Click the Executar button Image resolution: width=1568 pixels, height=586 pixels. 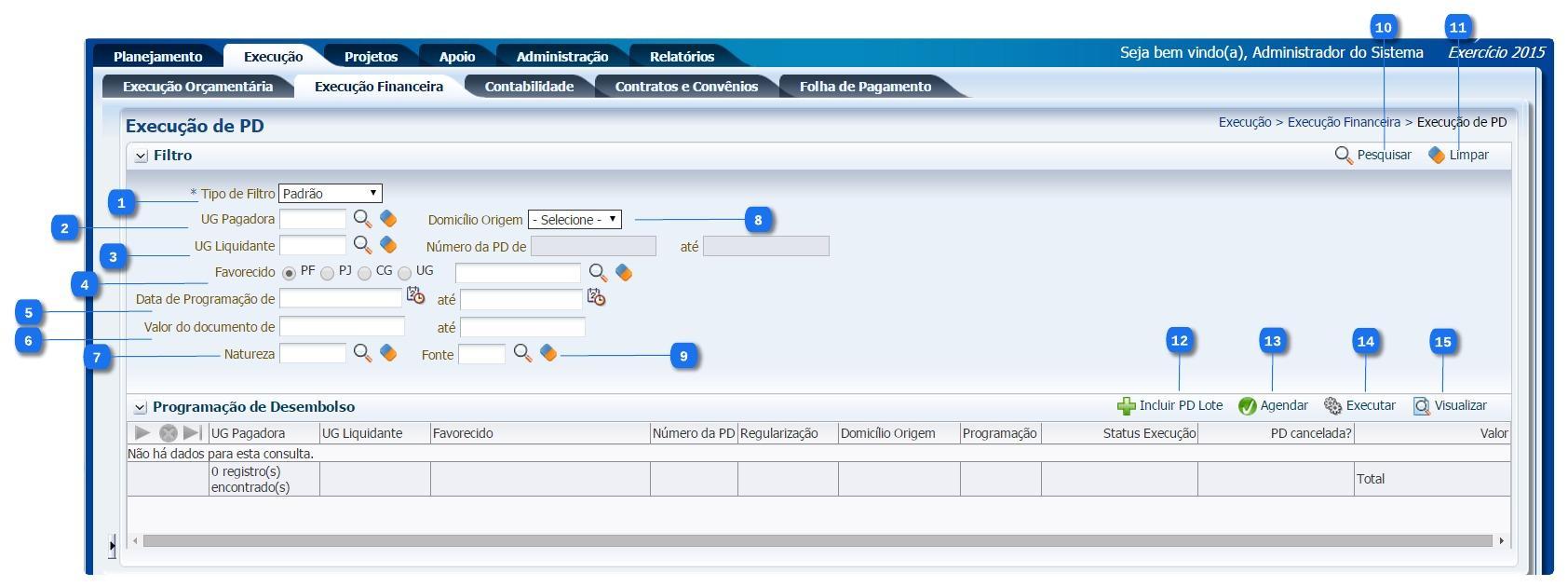click(x=1360, y=406)
